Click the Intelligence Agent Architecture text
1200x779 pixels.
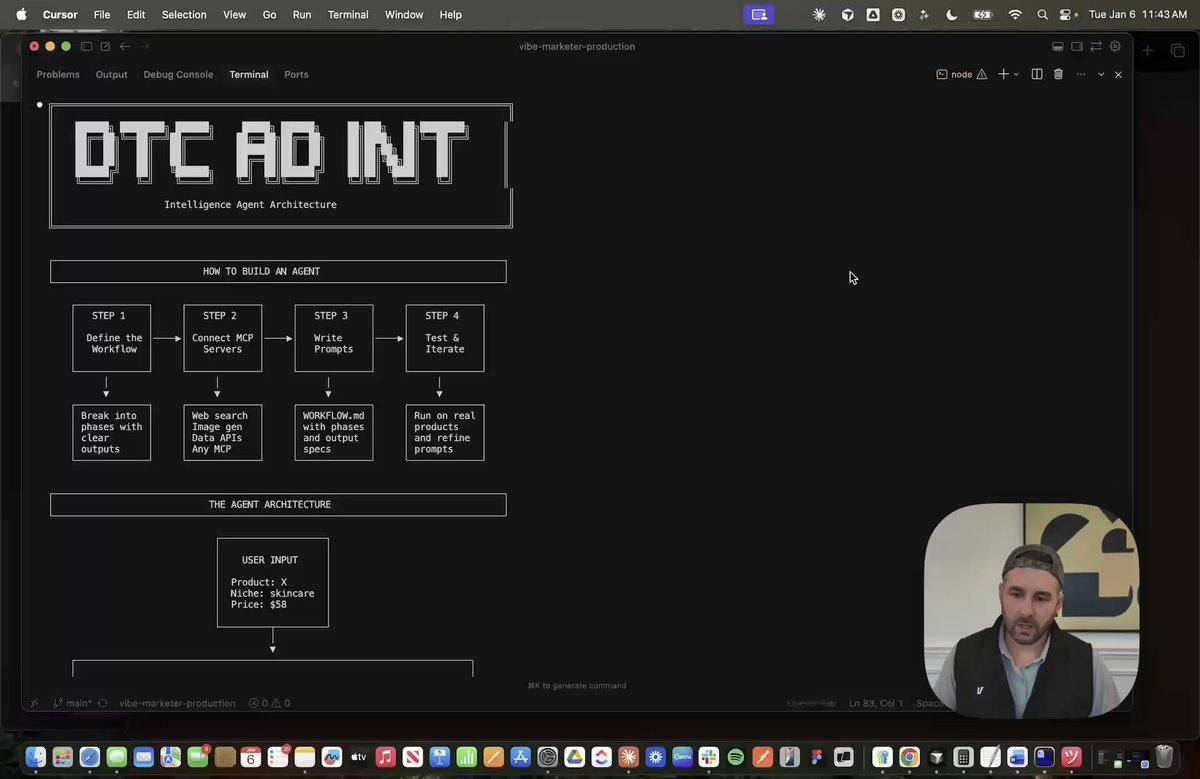click(x=250, y=205)
